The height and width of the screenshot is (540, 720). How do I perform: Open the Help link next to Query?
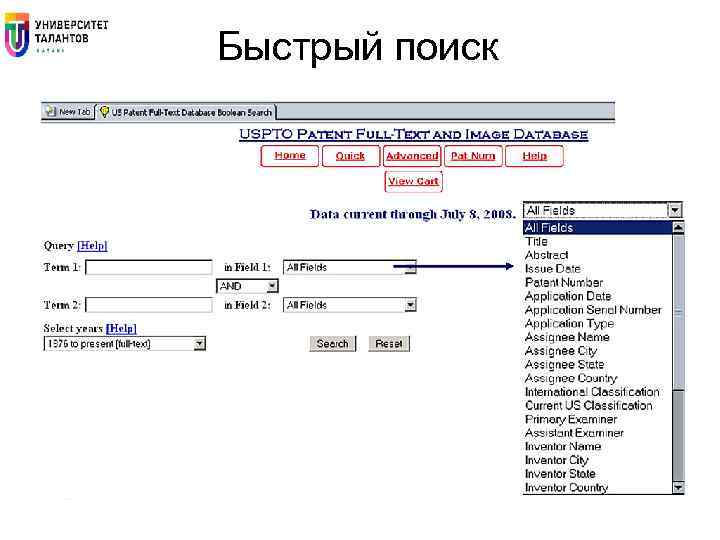tap(92, 246)
